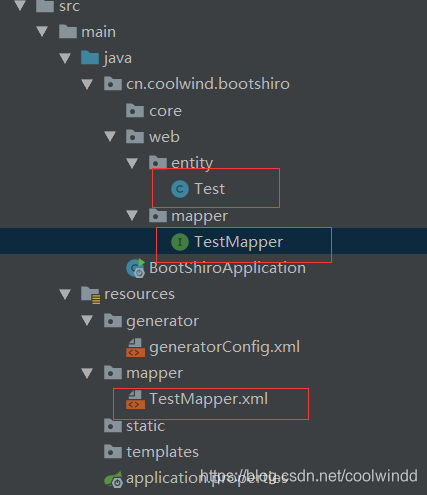Image resolution: width=427 pixels, height=495 pixels.
Task: Collapse the cn.coolwind.bootshiro package arrow
Action: [87, 84]
